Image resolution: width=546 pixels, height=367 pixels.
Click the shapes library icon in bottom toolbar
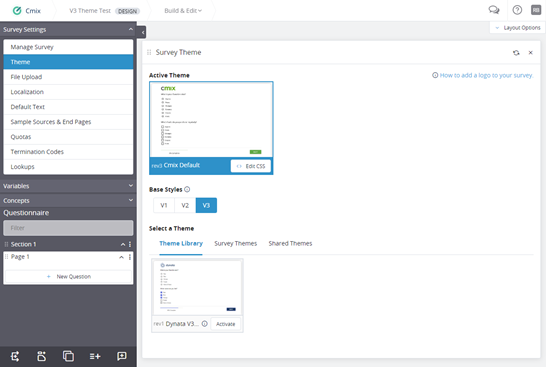point(41,356)
